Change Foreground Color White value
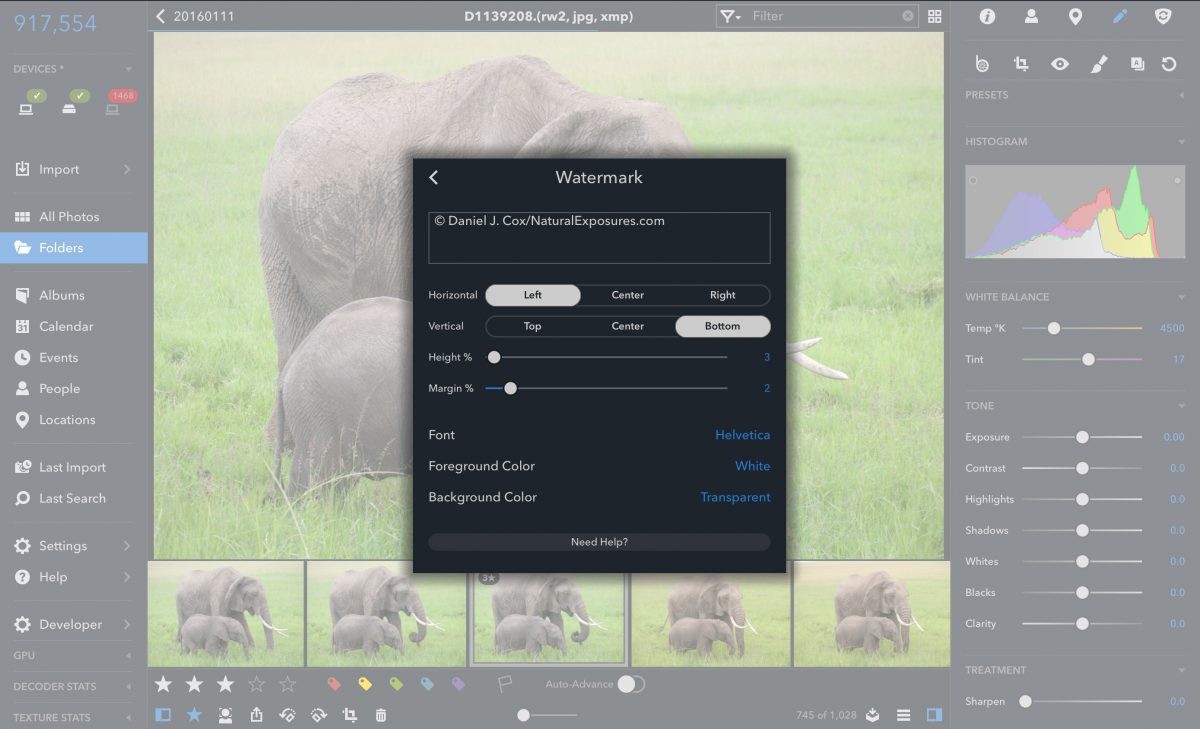Viewport: 1200px width, 729px height. click(x=752, y=466)
